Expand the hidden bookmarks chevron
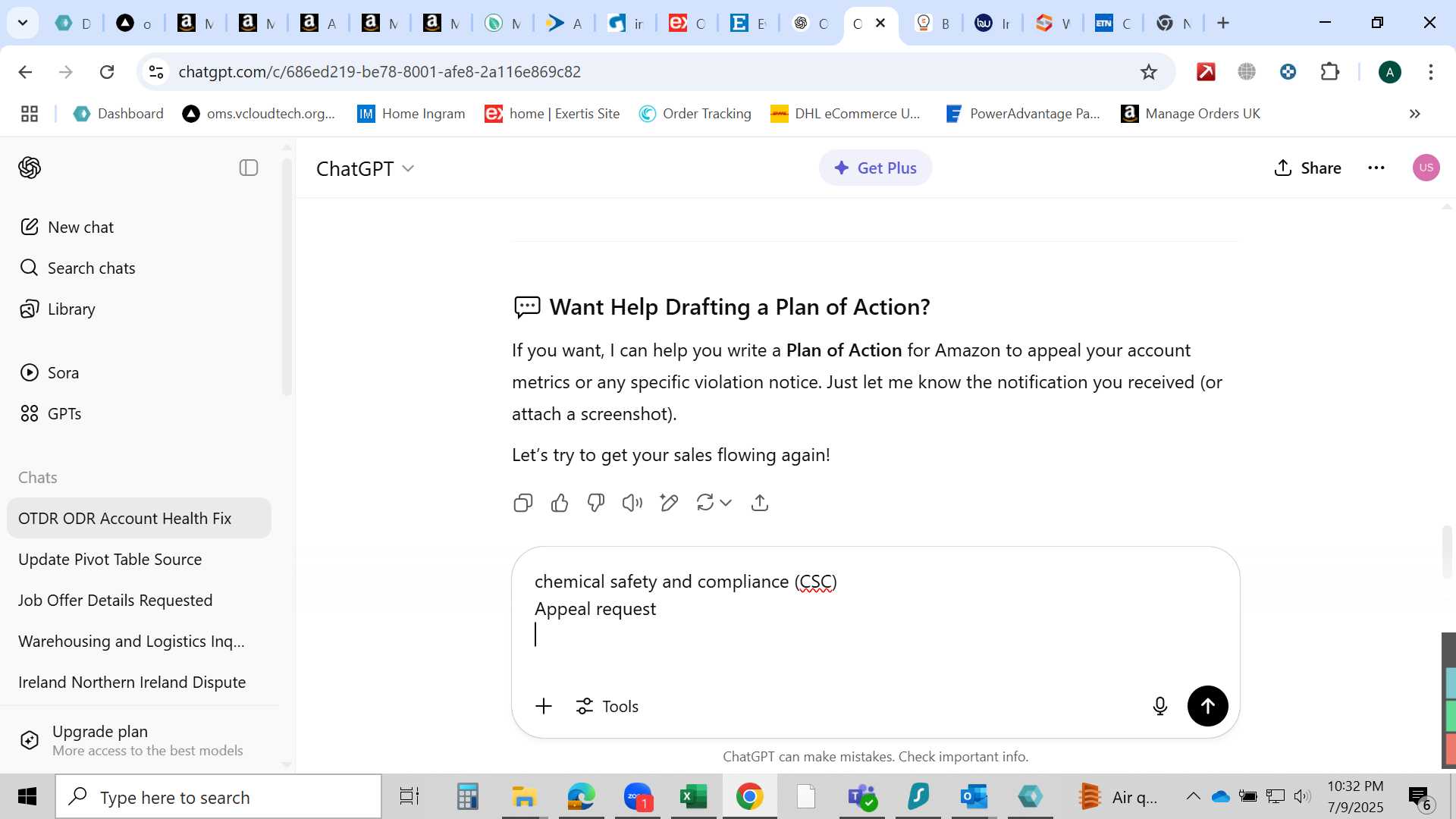 pyautogui.click(x=1414, y=114)
